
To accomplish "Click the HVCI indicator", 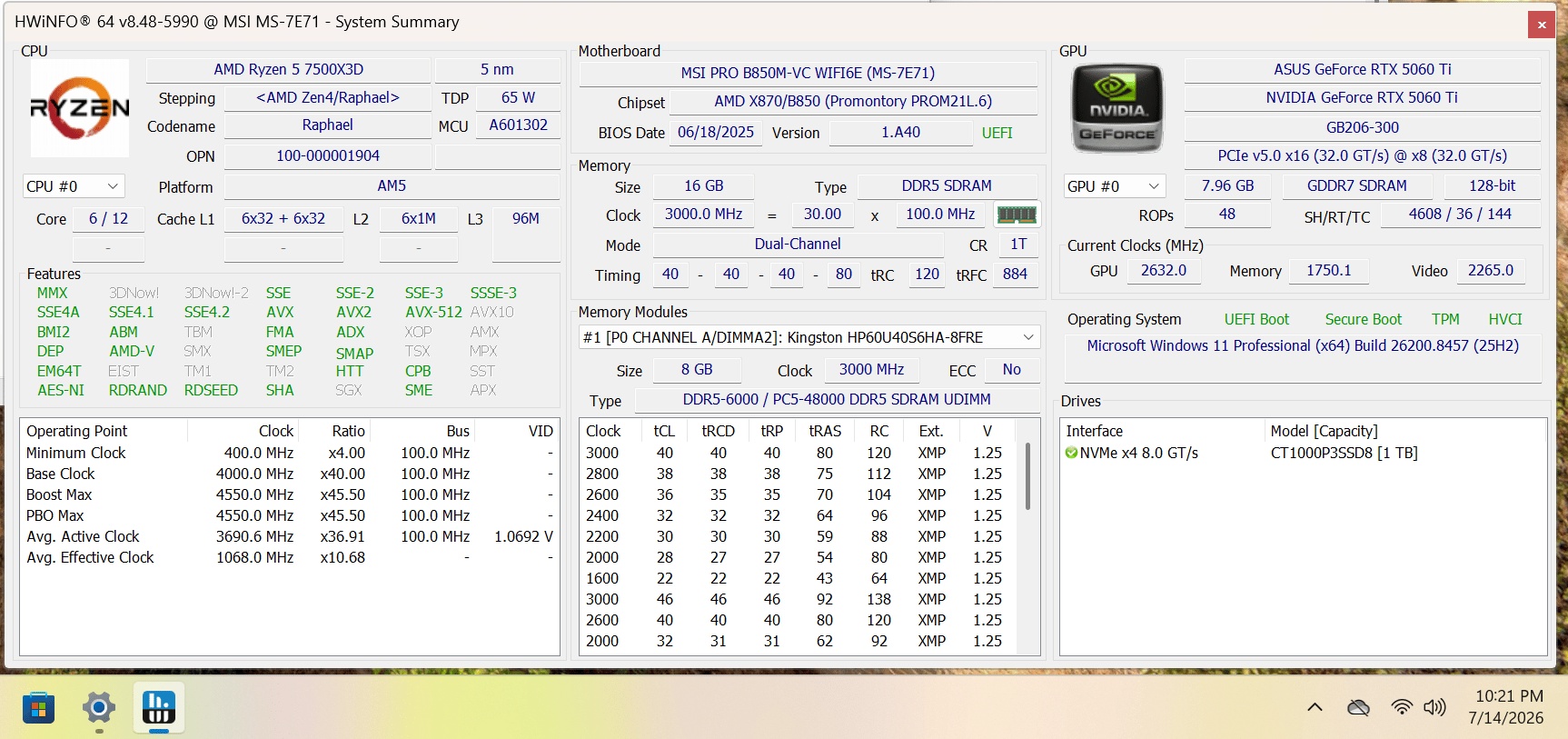I will (1504, 319).
